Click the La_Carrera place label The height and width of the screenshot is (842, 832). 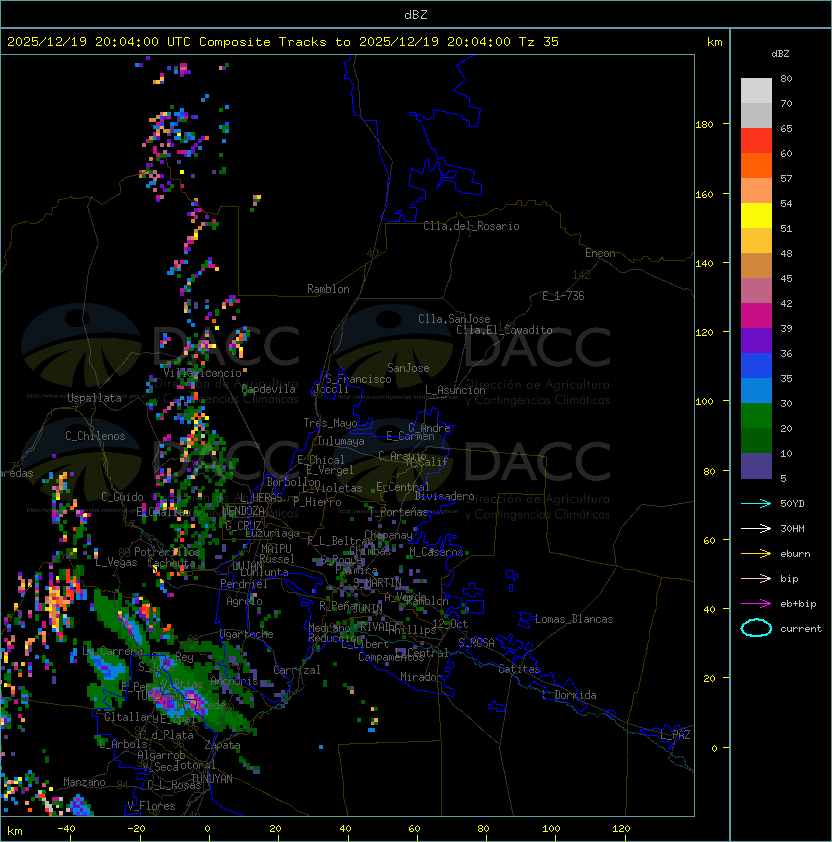point(112,651)
